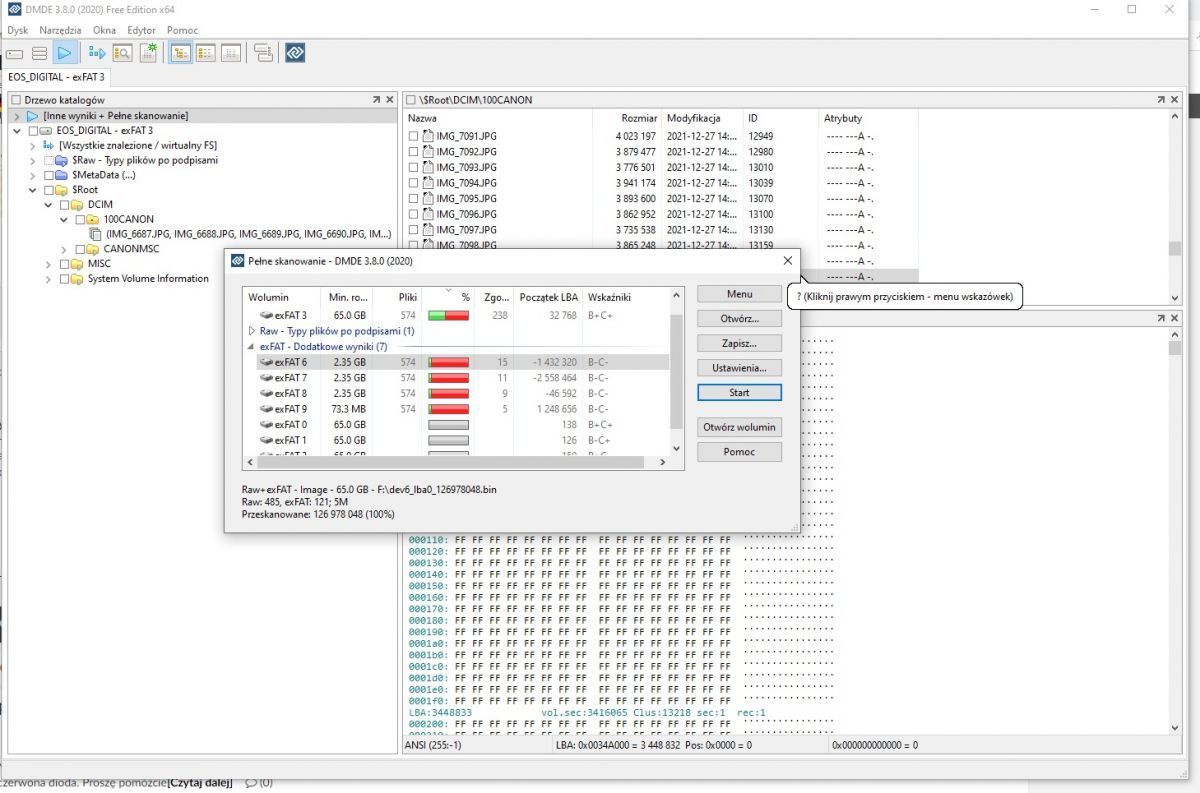Screen dimensions: 1200x793
Task: Click the folder icon next to DCIM
Action: 78,205
